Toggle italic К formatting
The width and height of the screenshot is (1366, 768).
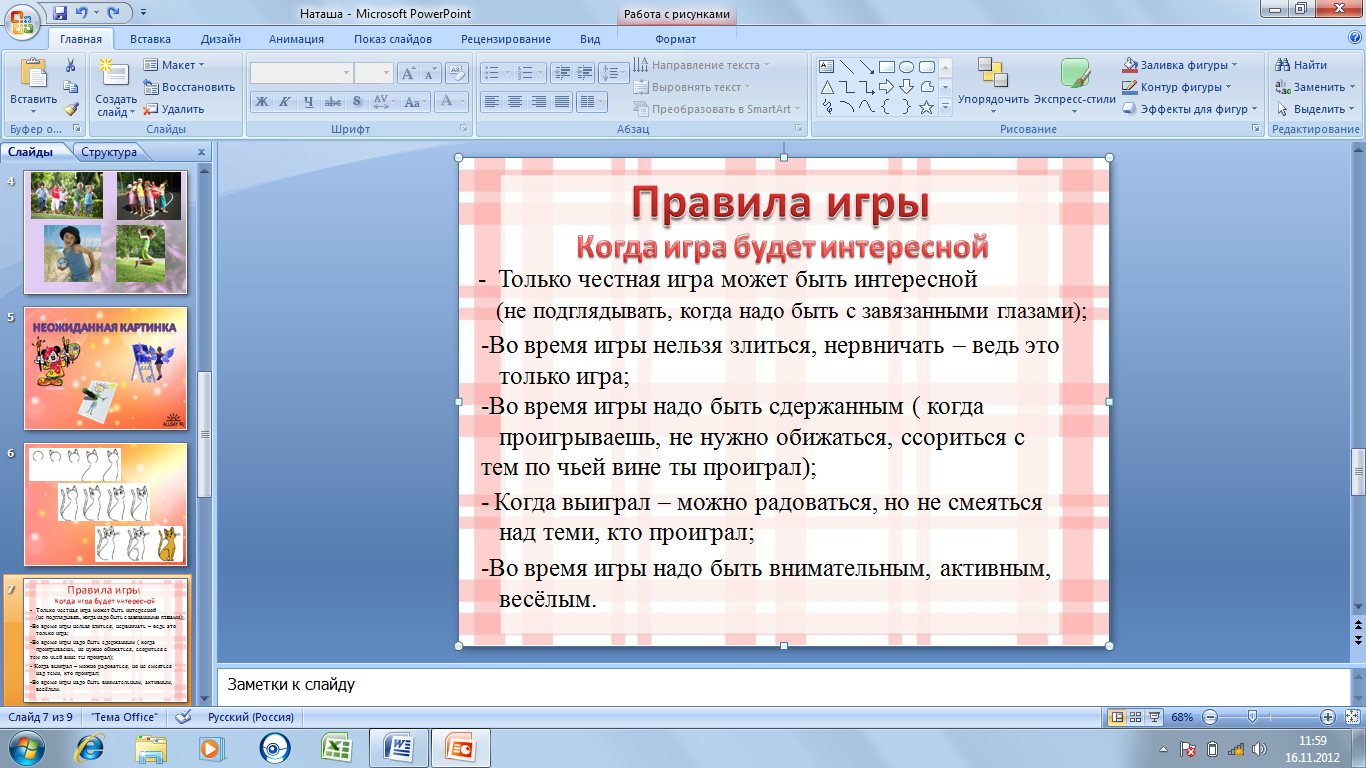[x=284, y=101]
